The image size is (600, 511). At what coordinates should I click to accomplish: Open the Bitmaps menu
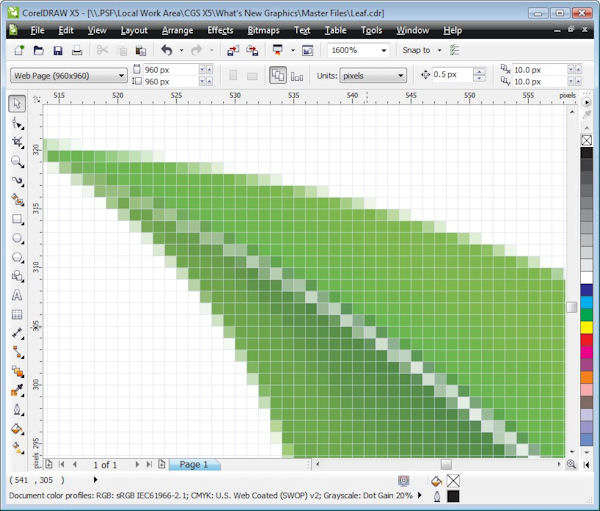click(264, 31)
